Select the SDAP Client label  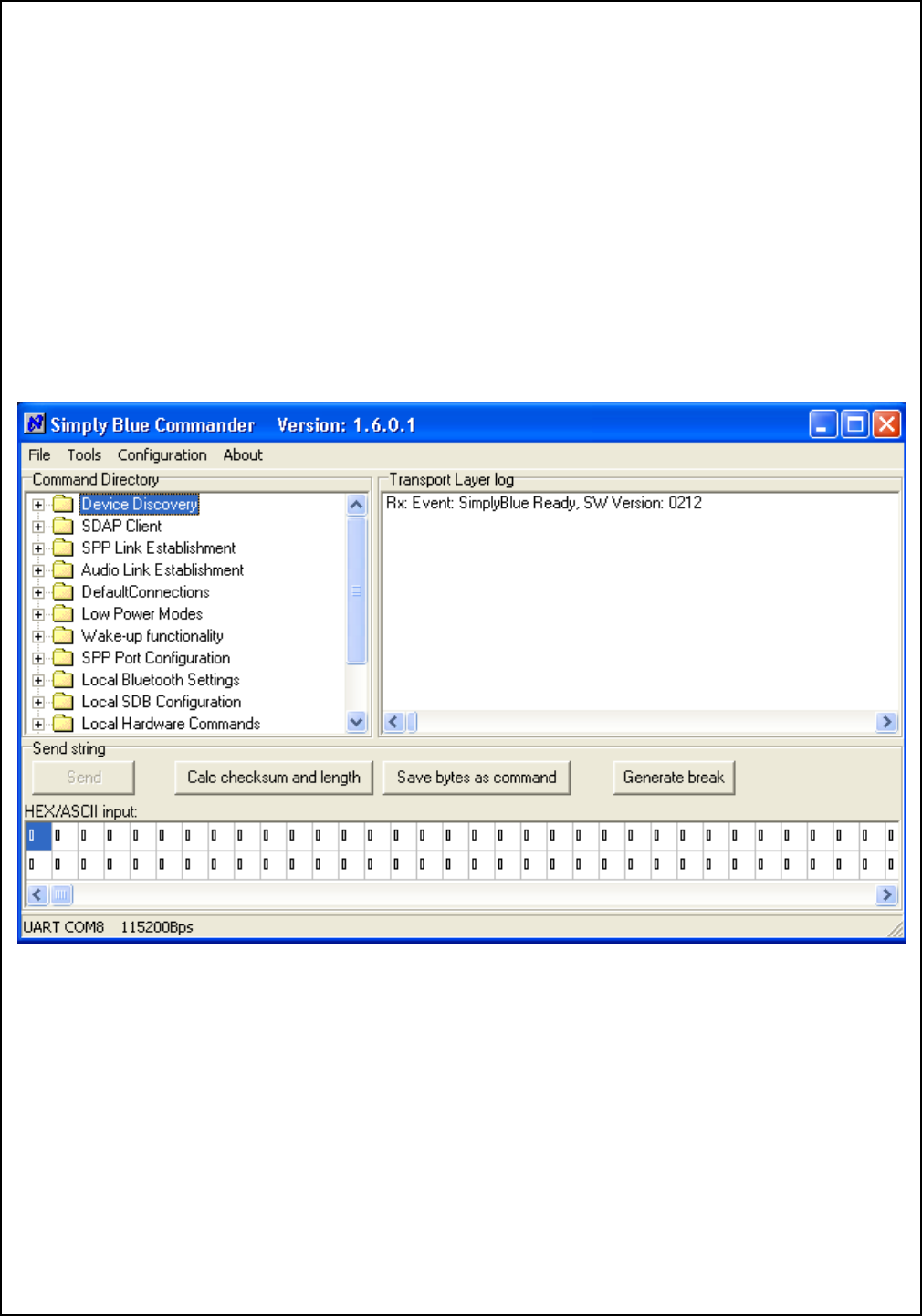[121, 526]
